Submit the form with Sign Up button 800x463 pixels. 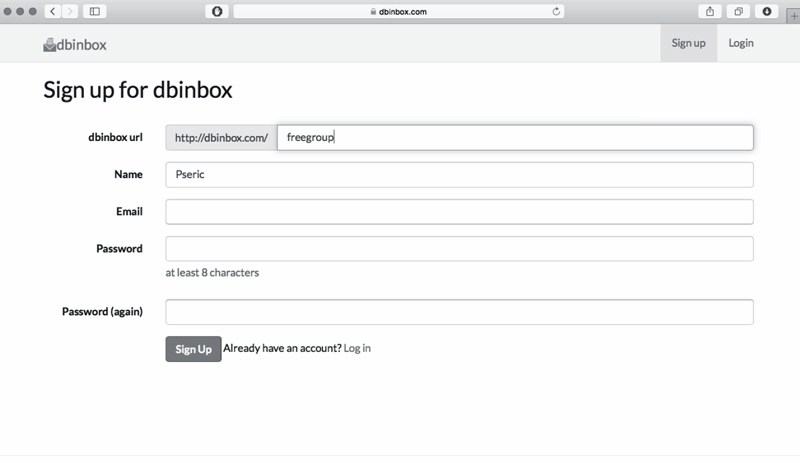[x=193, y=349]
